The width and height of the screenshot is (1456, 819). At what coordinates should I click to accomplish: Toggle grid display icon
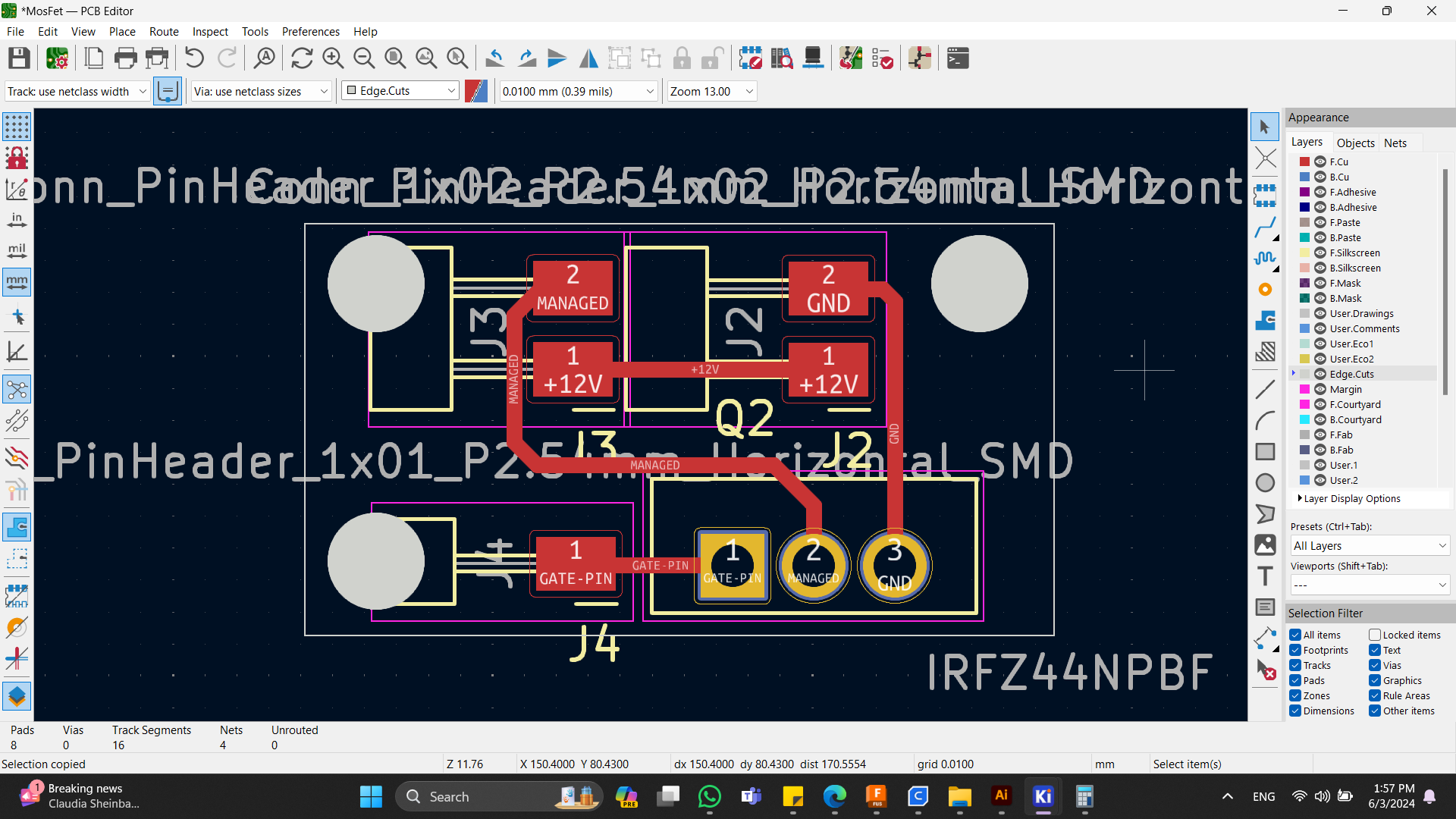click(x=17, y=127)
